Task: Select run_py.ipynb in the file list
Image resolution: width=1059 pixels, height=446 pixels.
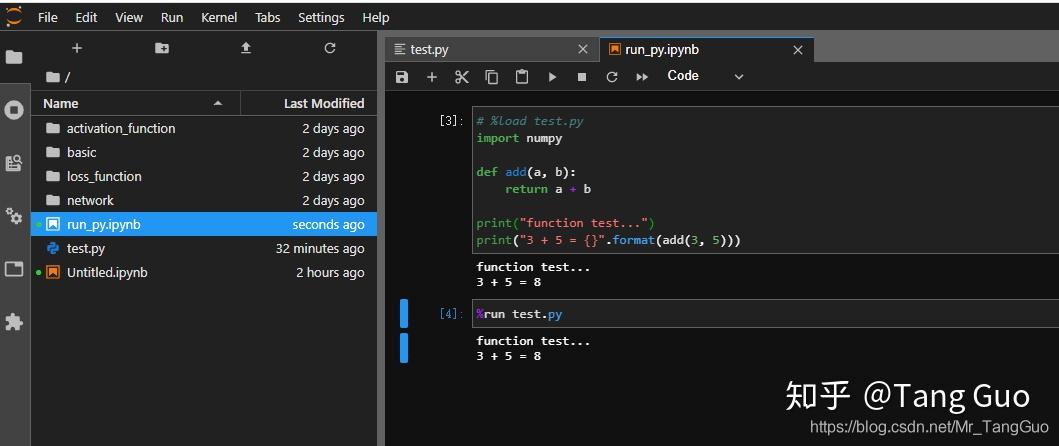Action: tap(204, 224)
